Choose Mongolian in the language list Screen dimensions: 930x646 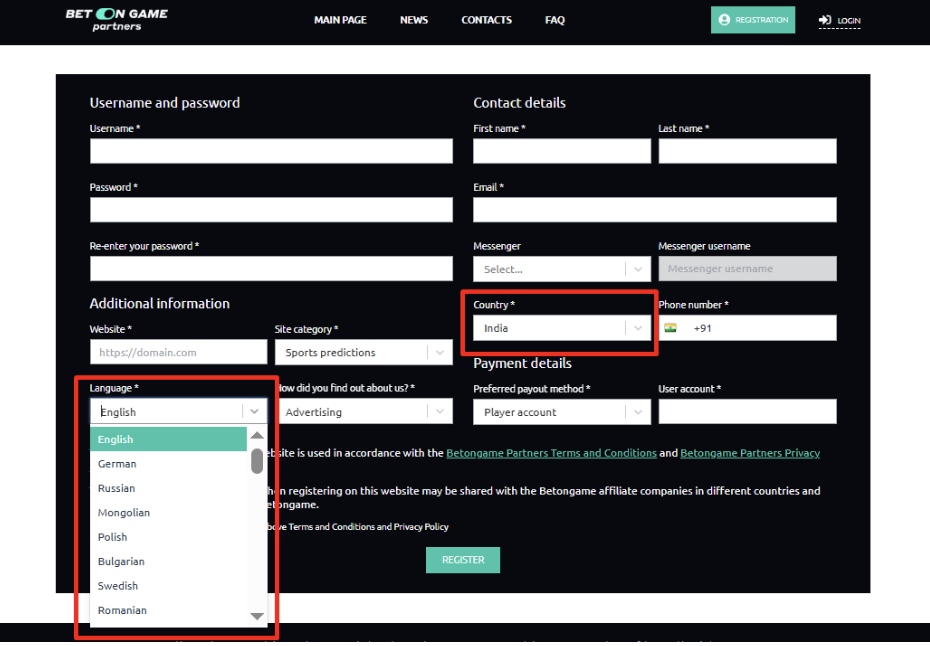point(124,513)
